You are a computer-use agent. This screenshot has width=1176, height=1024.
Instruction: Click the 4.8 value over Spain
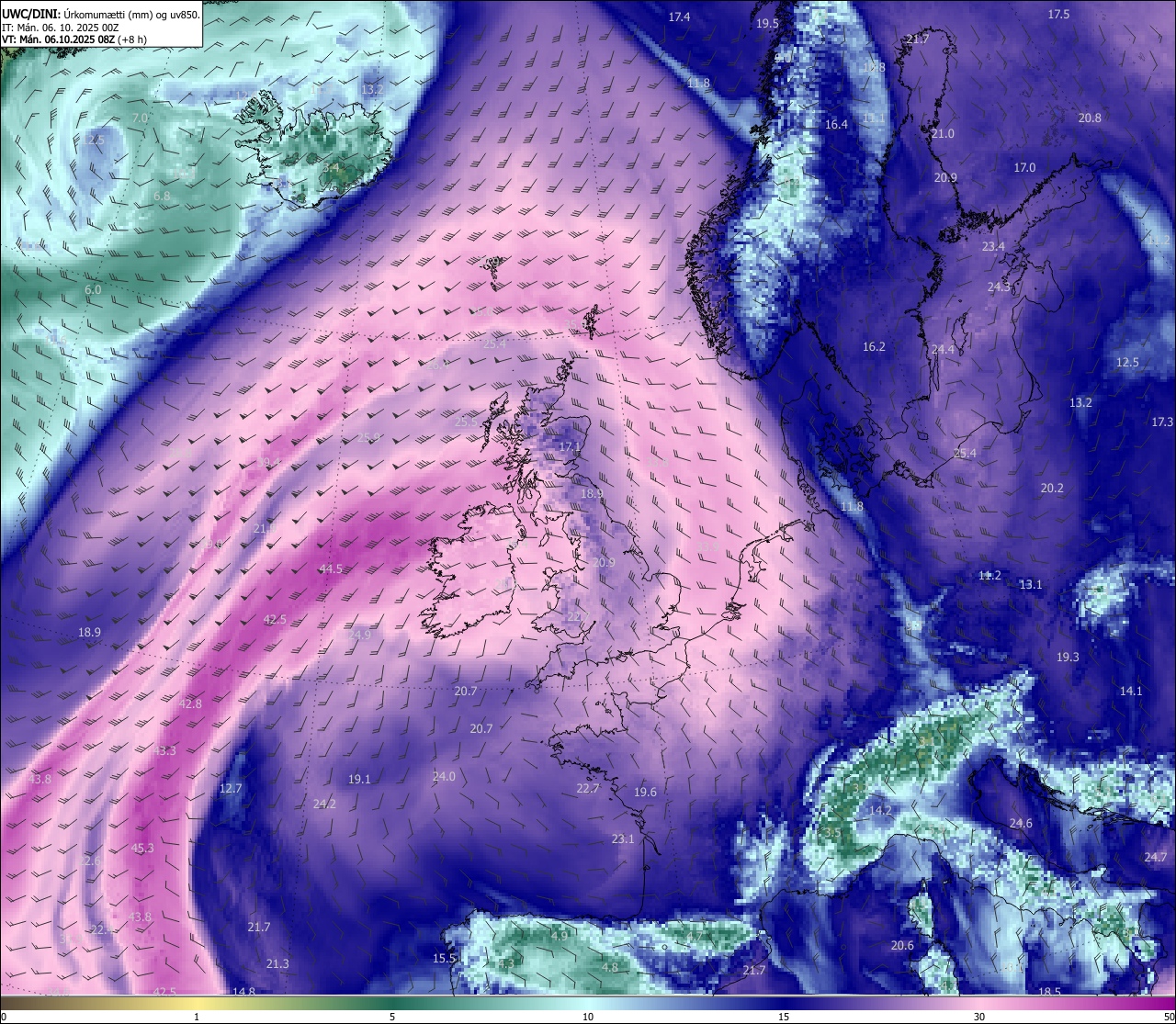610,967
